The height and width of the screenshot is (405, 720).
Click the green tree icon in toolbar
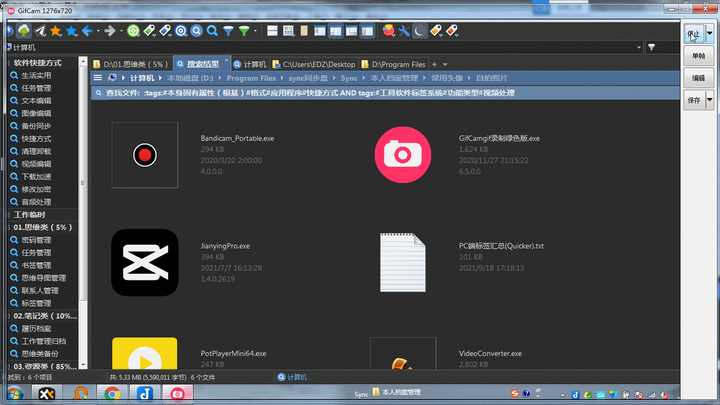point(24,31)
